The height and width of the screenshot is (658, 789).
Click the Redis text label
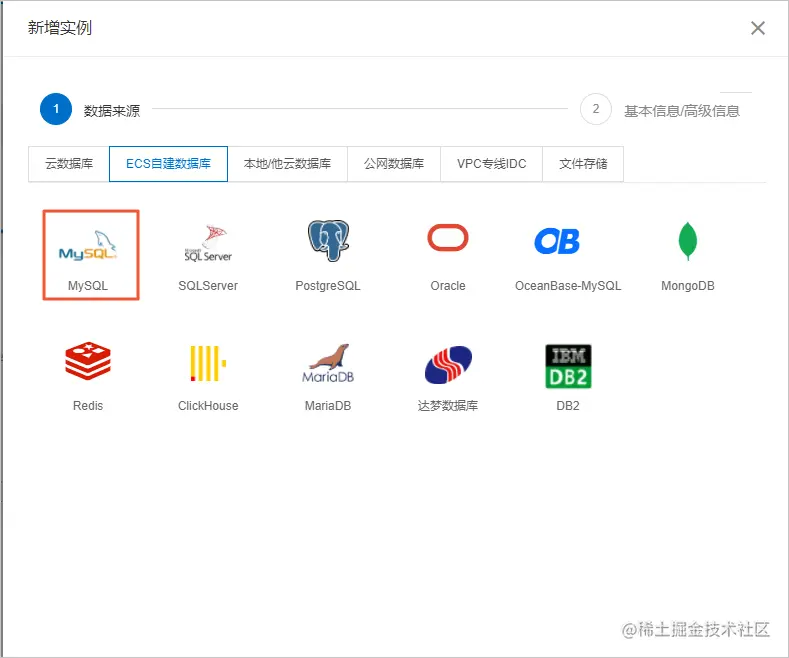click(x=88, y=405)
